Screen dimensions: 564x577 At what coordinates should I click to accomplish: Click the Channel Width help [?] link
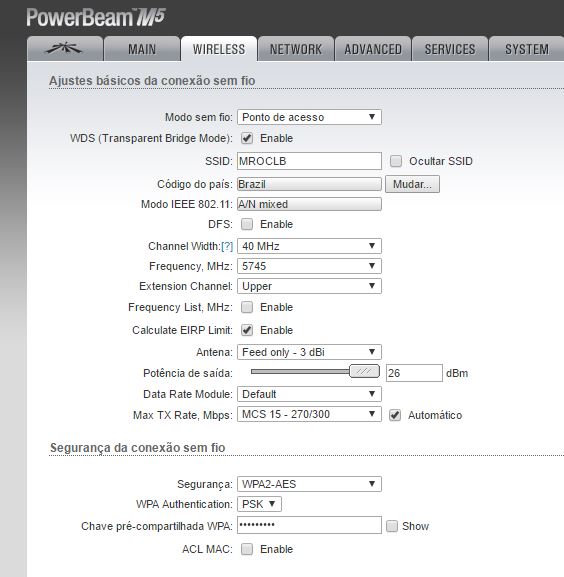[227, 246]
